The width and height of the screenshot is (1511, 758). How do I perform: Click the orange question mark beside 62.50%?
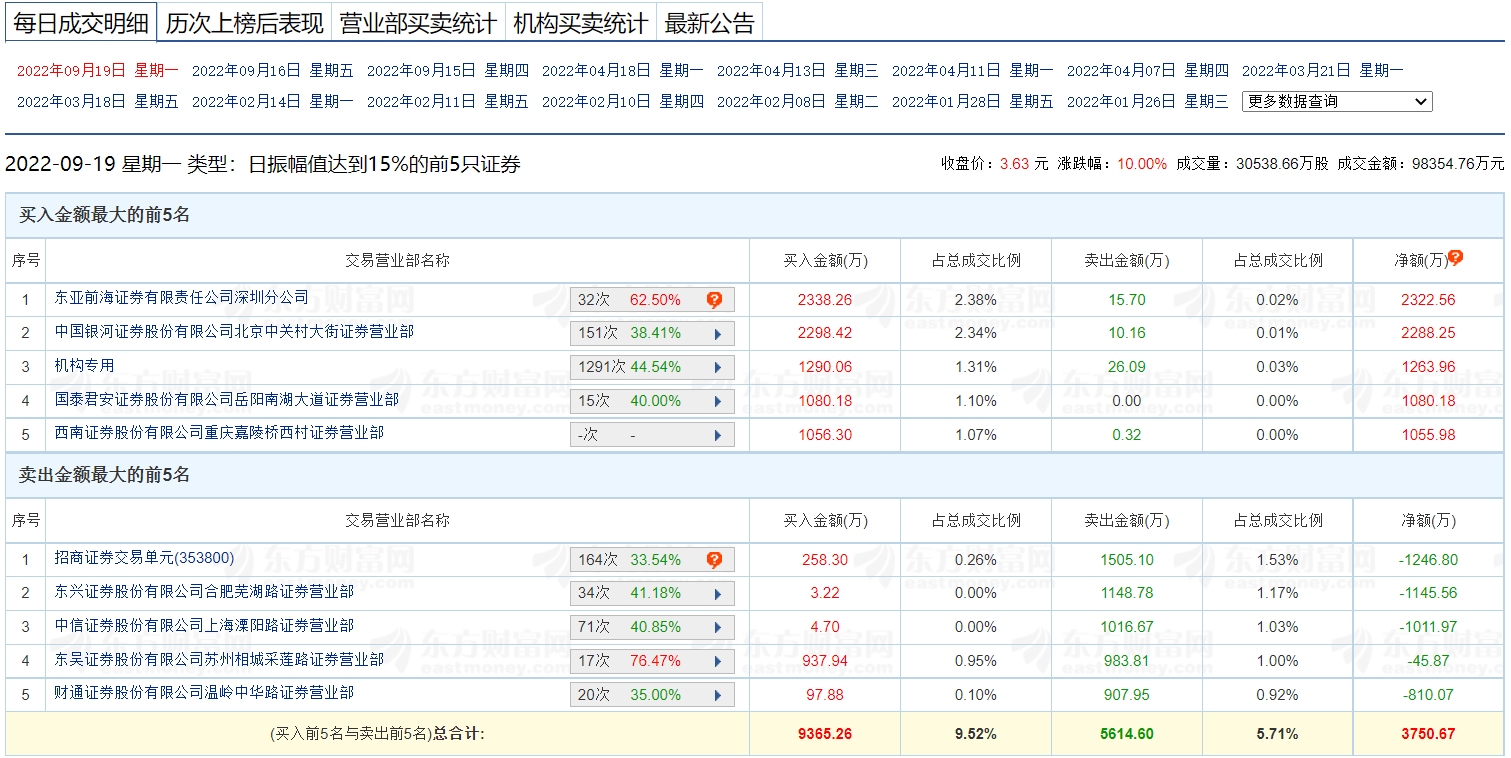(714, 300)
